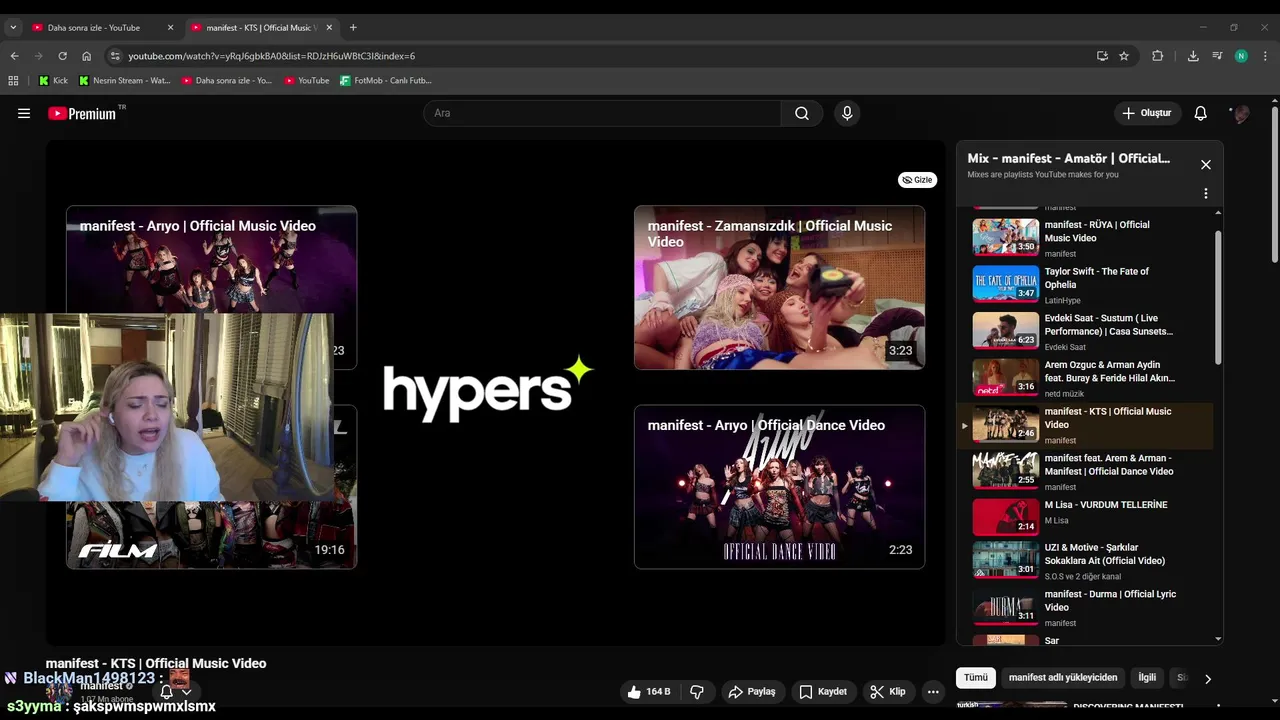1280x720 pixels.
Task: Play M Lisa - VURDUM TELLERİNE
Action: 1092,518
